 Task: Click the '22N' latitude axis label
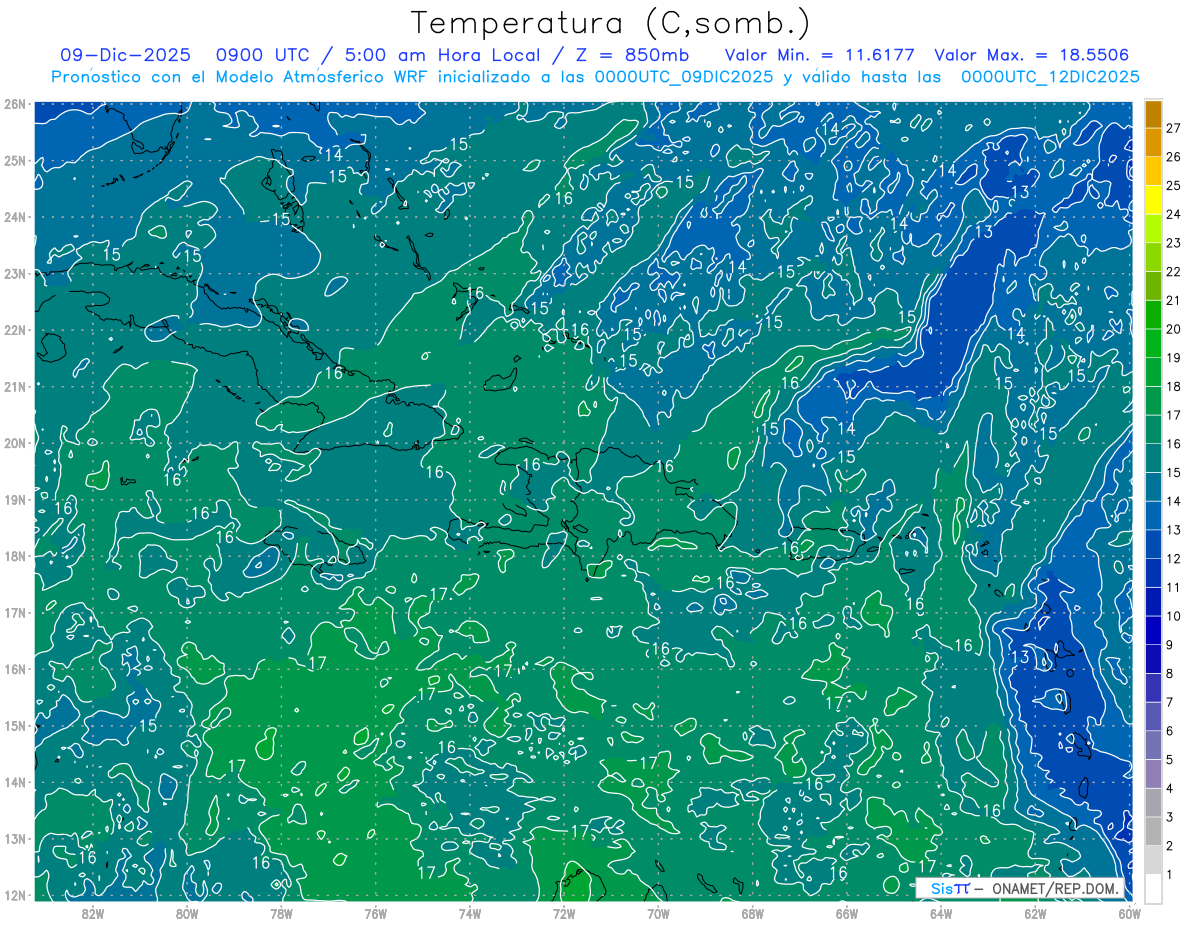click(x=15, y=330)
